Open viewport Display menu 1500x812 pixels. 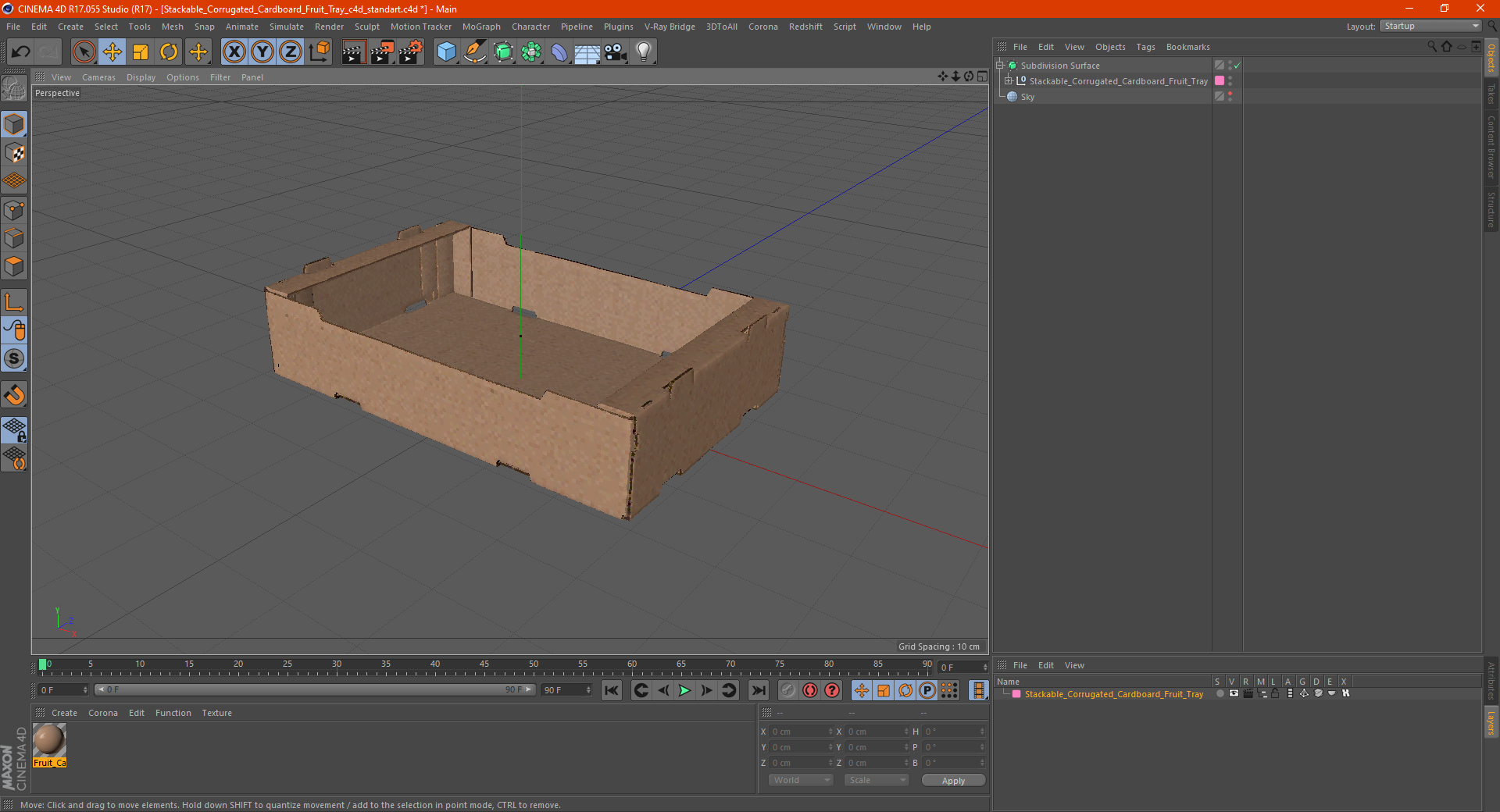[141, 77]
